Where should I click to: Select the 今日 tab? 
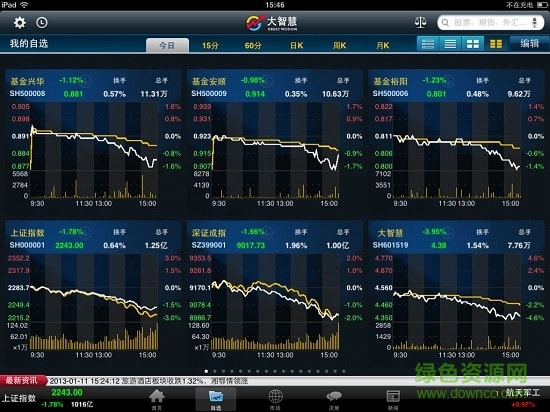[x=167, y=45]
